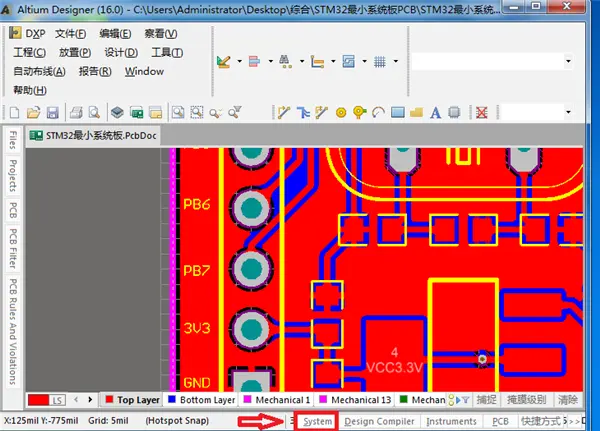Click the Instruments panel button
This screenshot has height=431, width=600.
click(x=451, y=421)
